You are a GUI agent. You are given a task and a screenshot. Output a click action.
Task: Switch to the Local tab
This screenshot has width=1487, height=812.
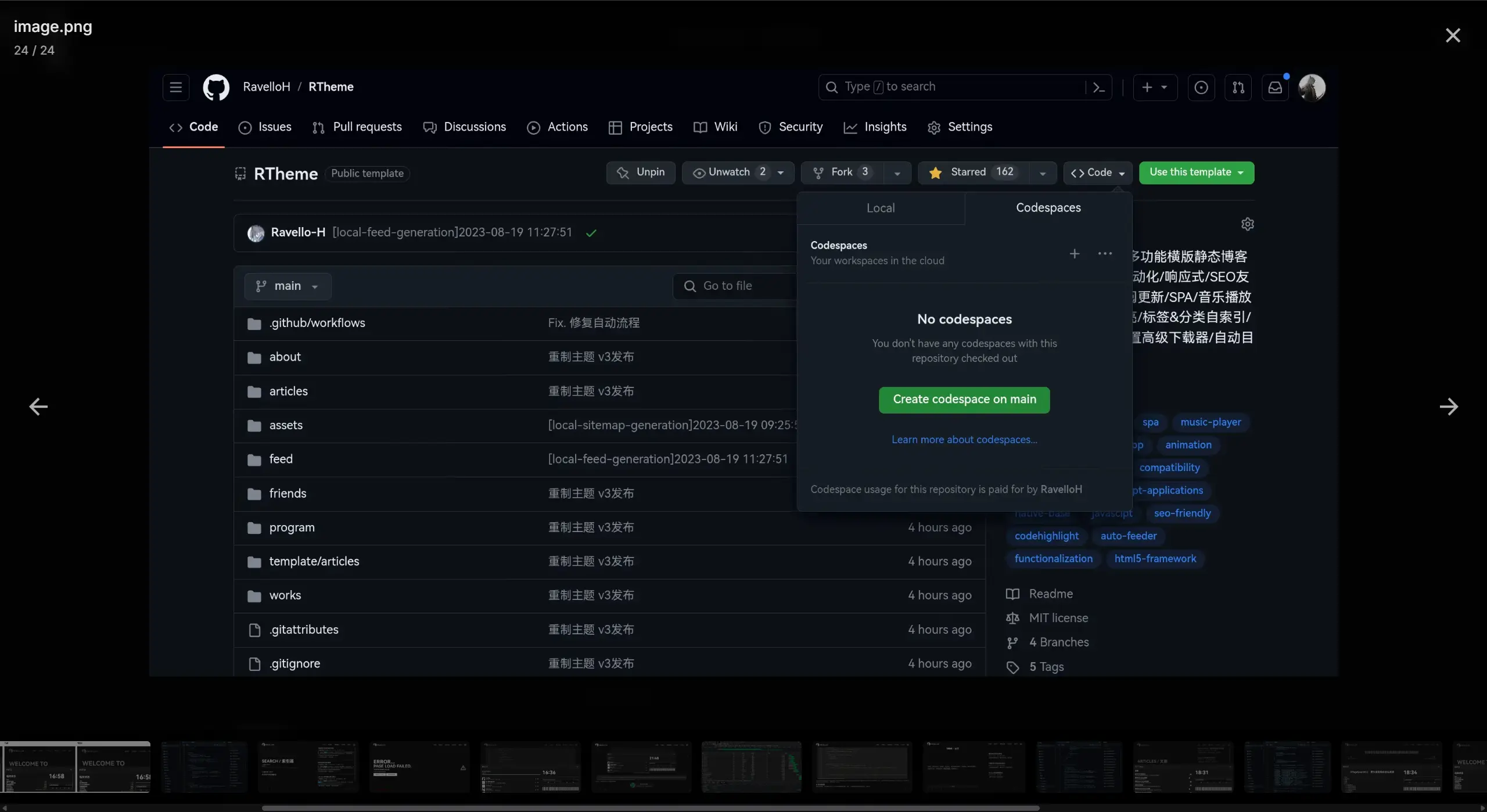[880, 208]
